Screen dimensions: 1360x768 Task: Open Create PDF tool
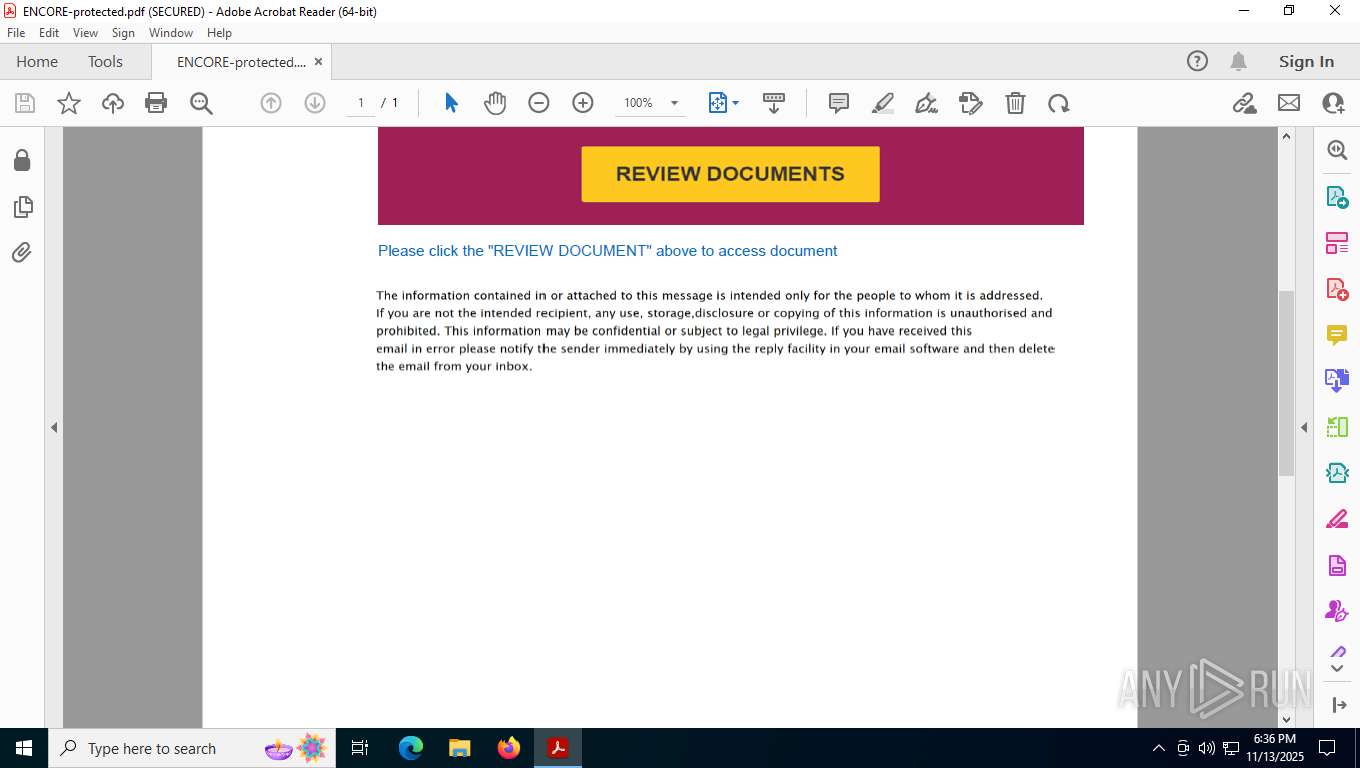1337,289
